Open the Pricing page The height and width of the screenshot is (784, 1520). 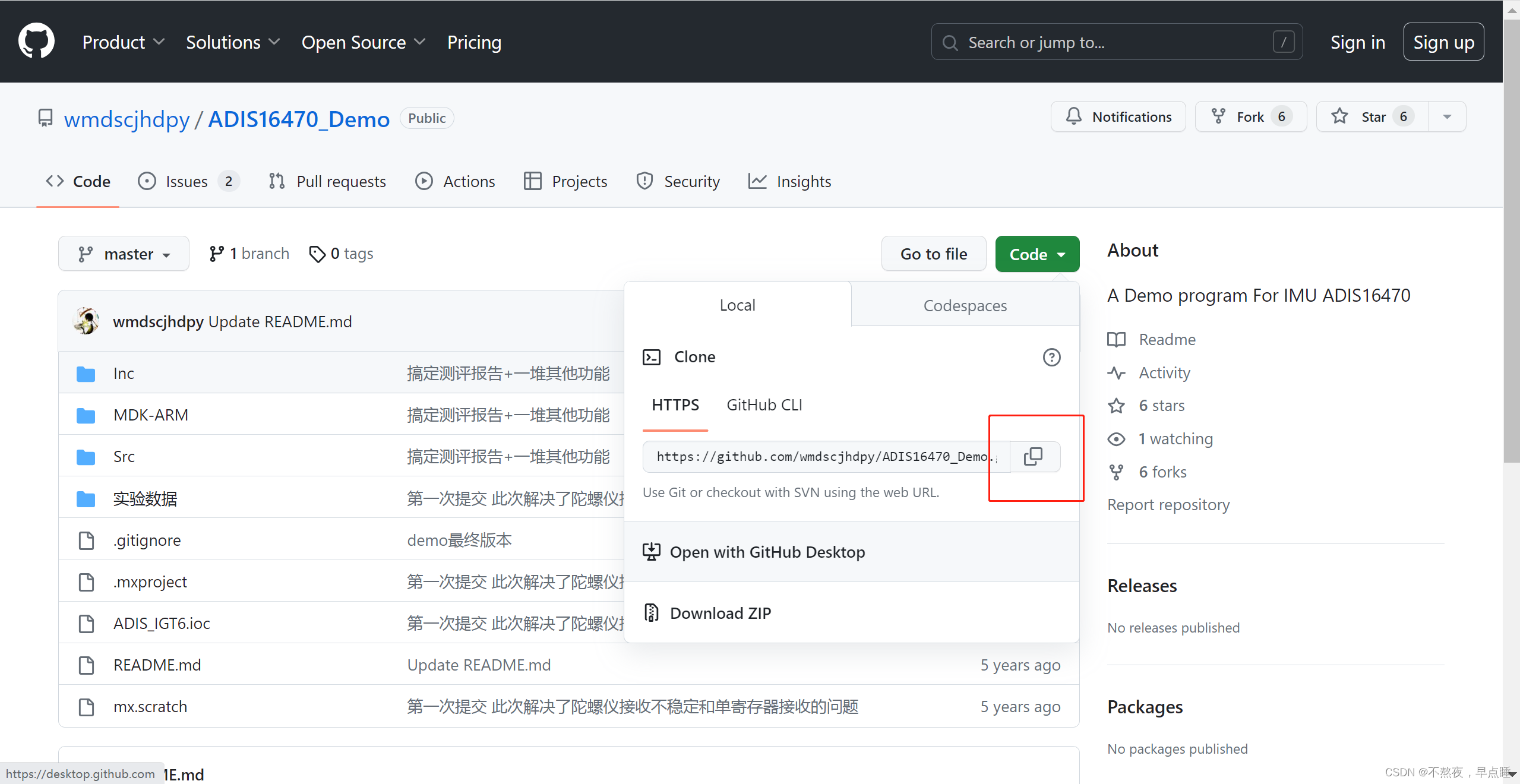point(474,42)
